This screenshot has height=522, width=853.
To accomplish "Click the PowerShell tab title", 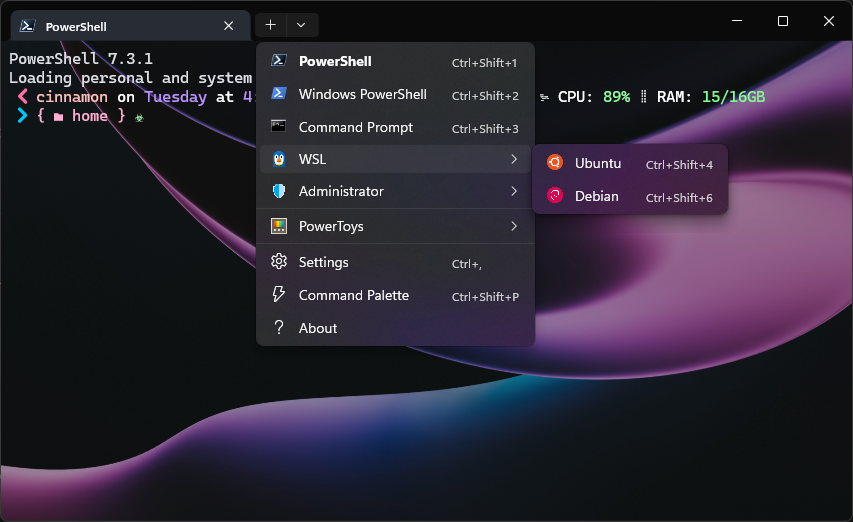I will tap(76, 27).
